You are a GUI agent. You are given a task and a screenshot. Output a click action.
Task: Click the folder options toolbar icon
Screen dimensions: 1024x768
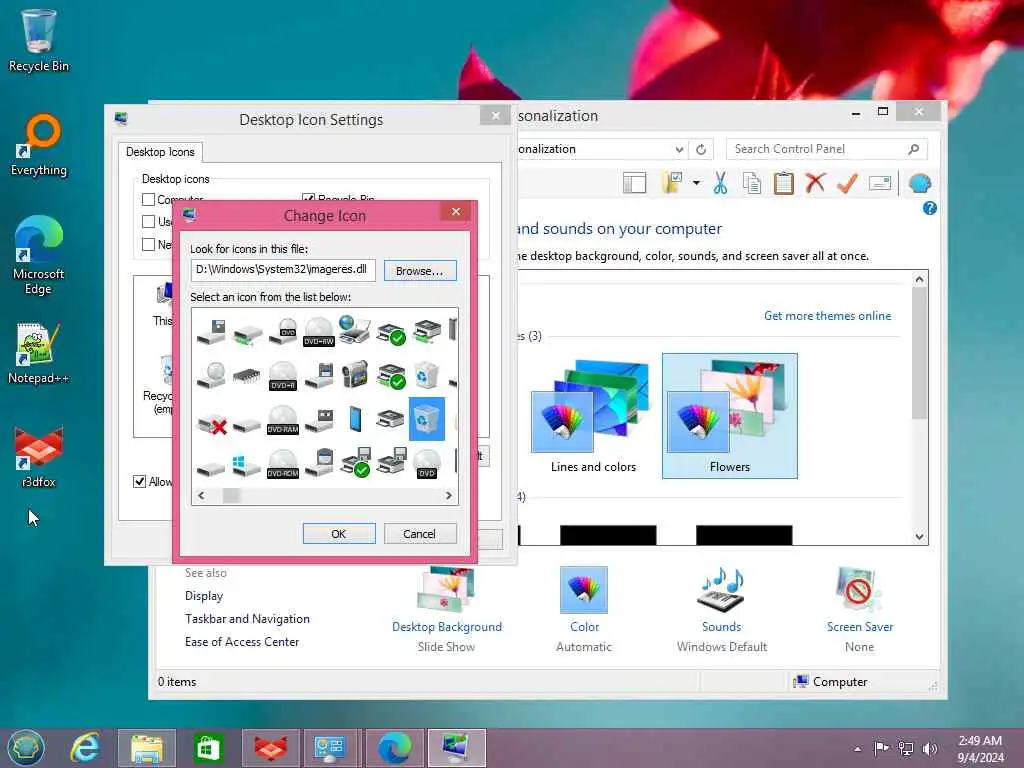(x=672, y=183)
